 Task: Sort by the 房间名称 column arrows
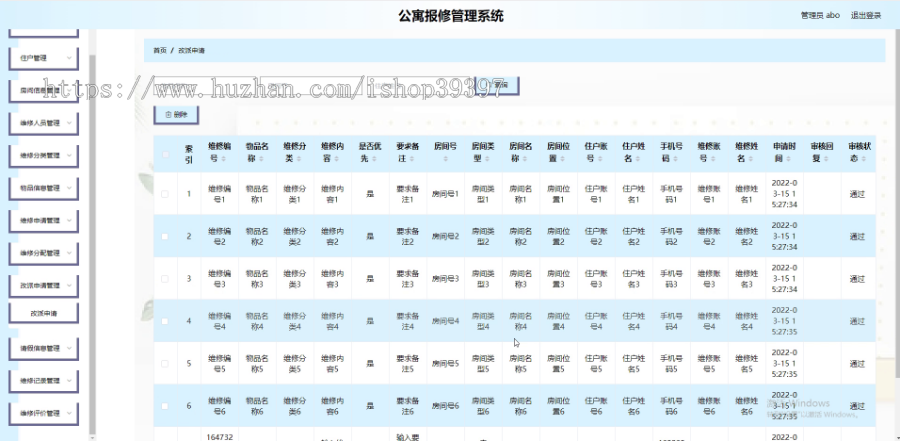pyautogui.click(x=525, y=159)
